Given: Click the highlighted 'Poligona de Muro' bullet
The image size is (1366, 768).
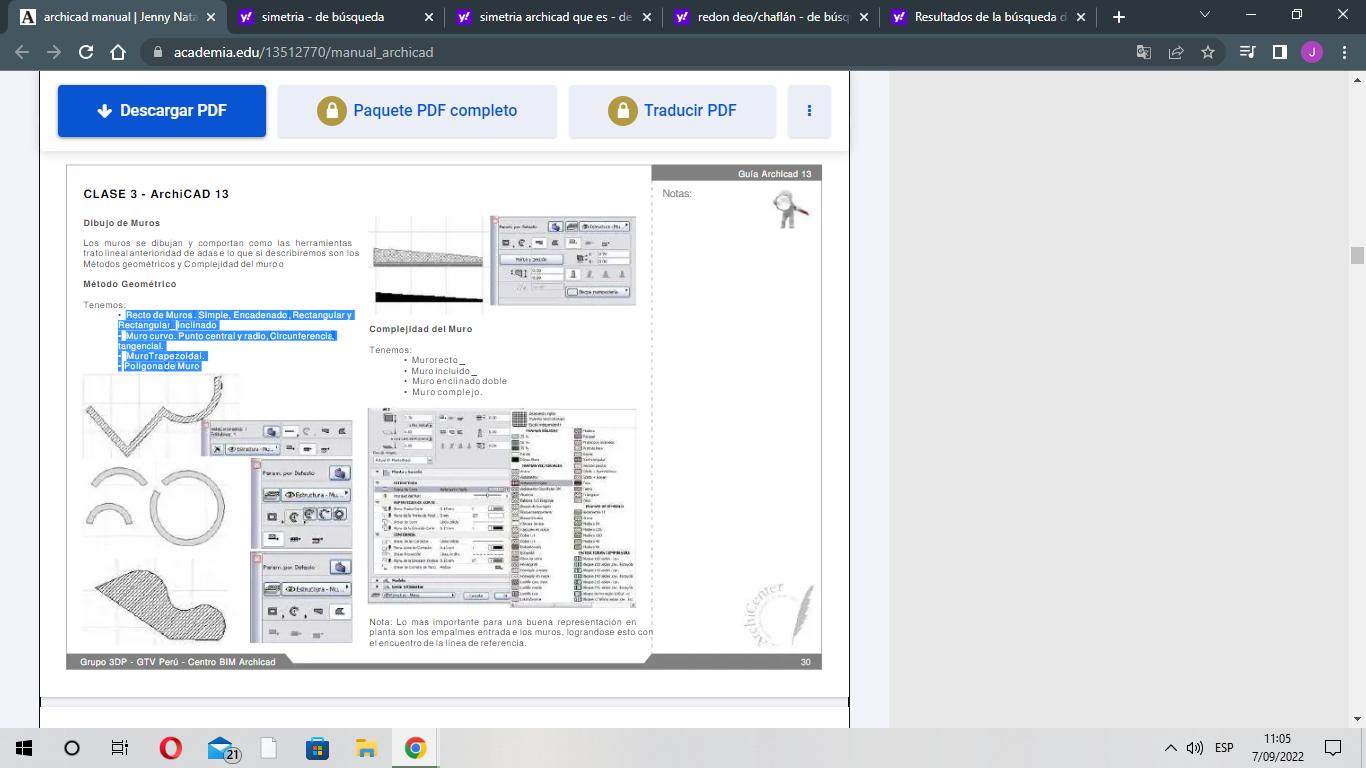Looking at the screenshot, I should pos(163,366).
